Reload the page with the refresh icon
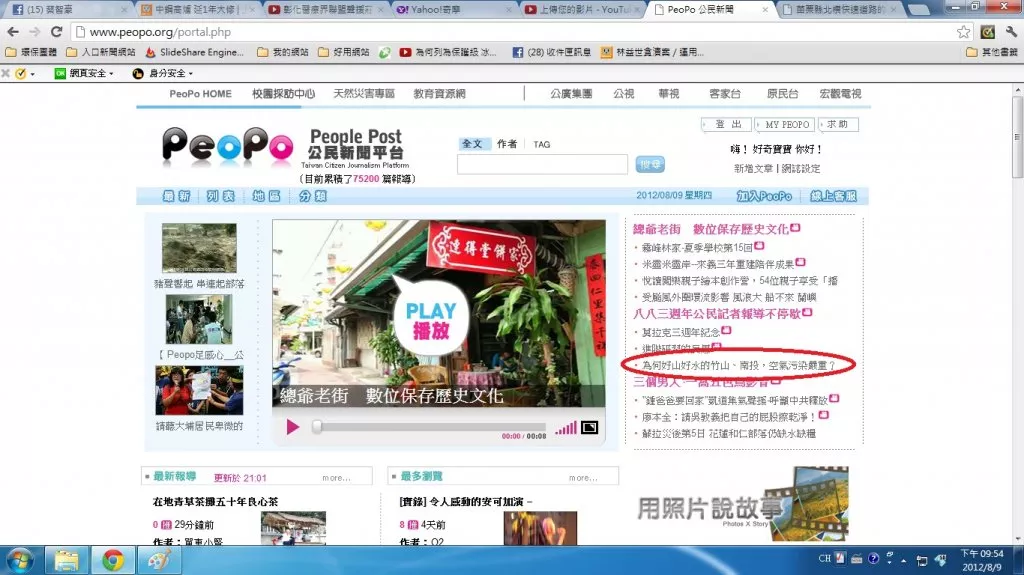1024x575 pixels. coord(56,31)
